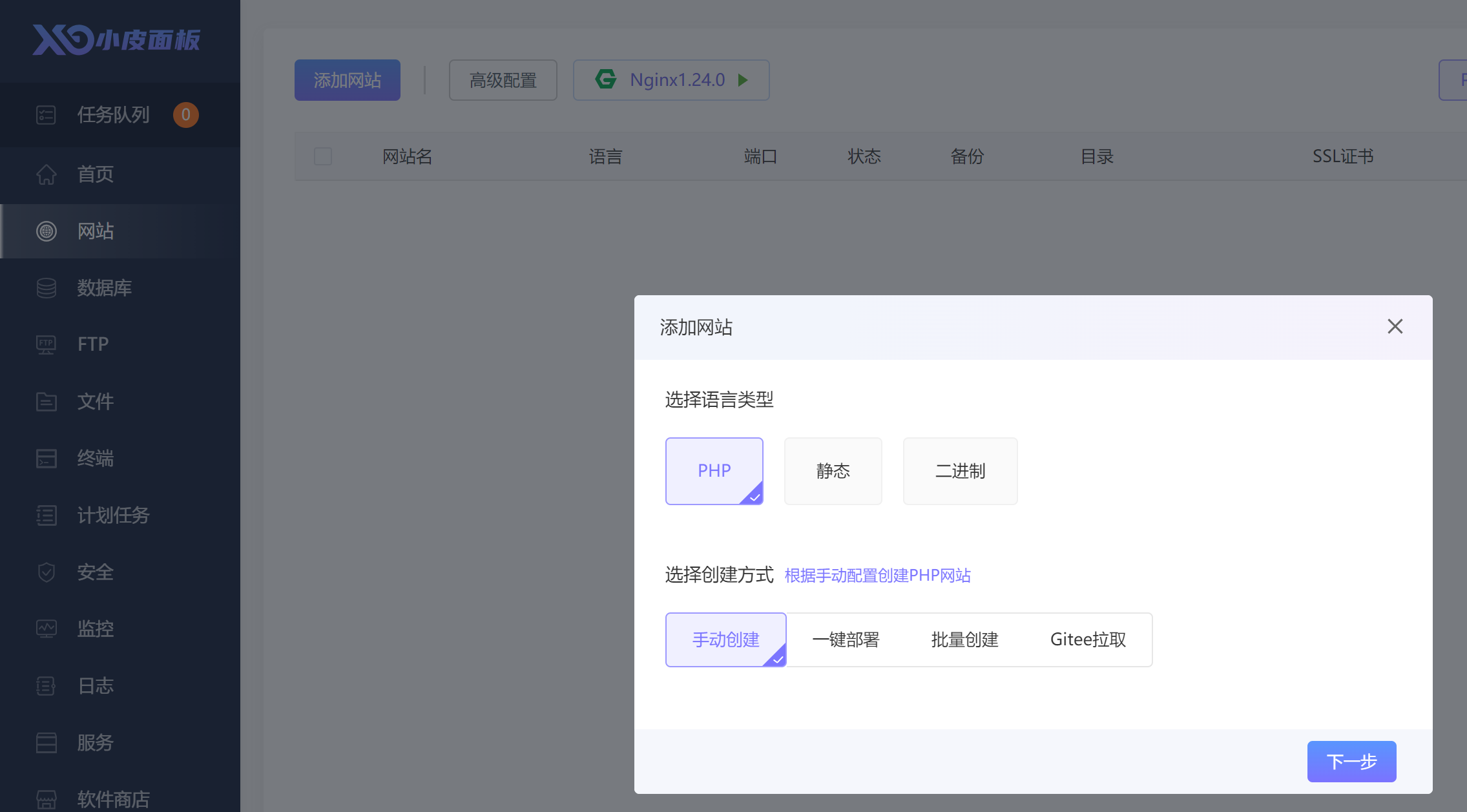This screenshot has width=1467, height=812.
Task: Click the file folder icon
Action: [46, 402]
